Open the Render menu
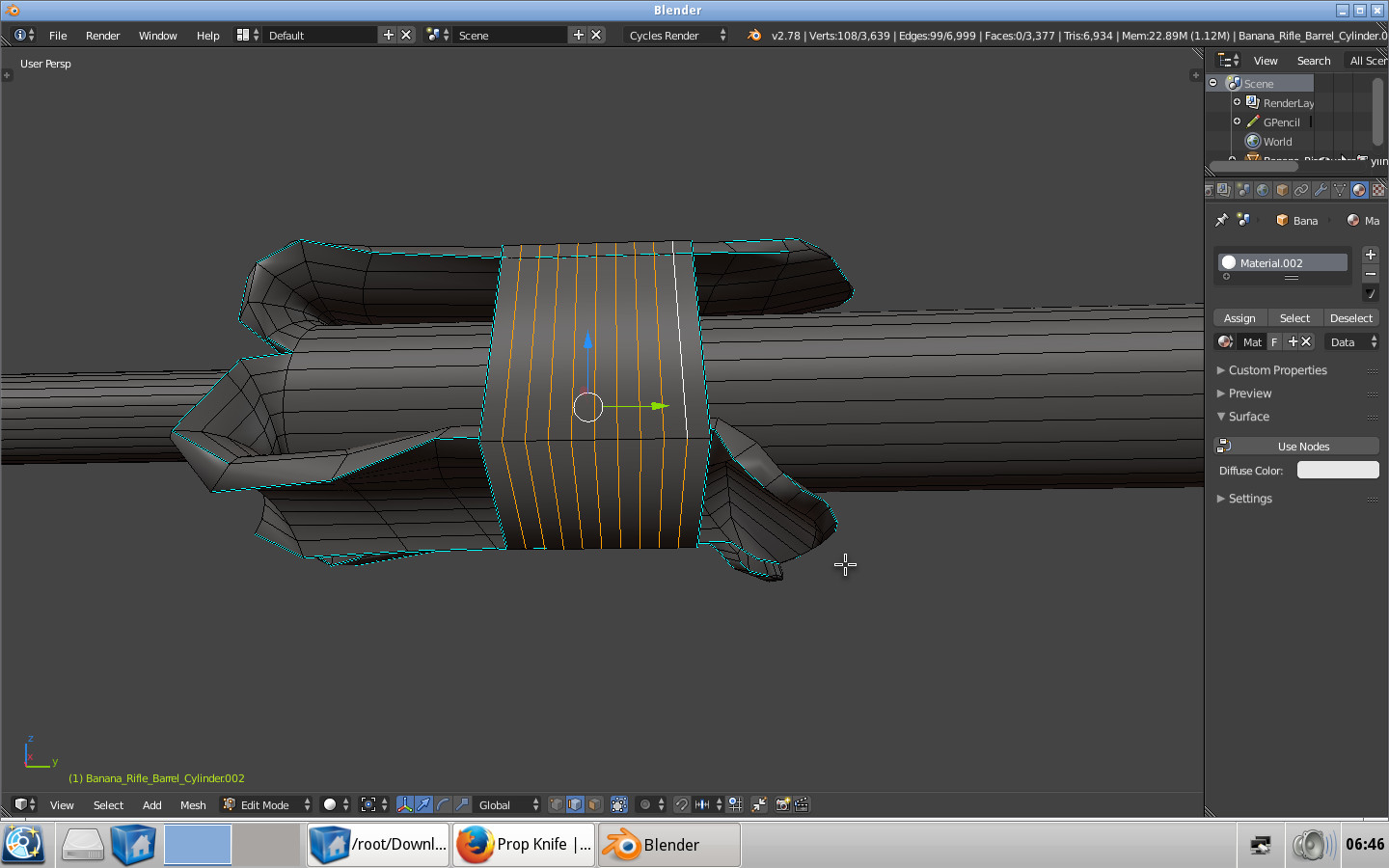Screen dimensions: 1389x868 tap(102, 36)
